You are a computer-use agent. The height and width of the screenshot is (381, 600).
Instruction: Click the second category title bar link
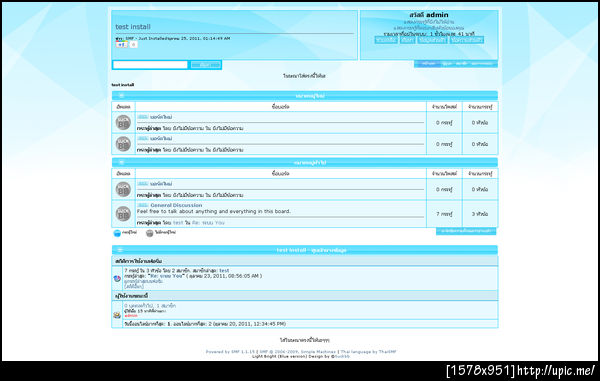pos(310,163)
